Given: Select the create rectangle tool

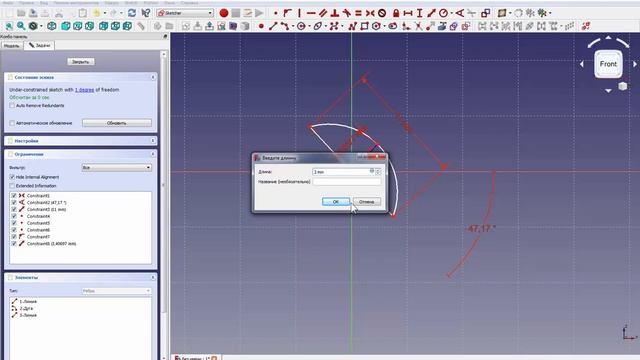Looking at the screenshot, I should point(364,26).
